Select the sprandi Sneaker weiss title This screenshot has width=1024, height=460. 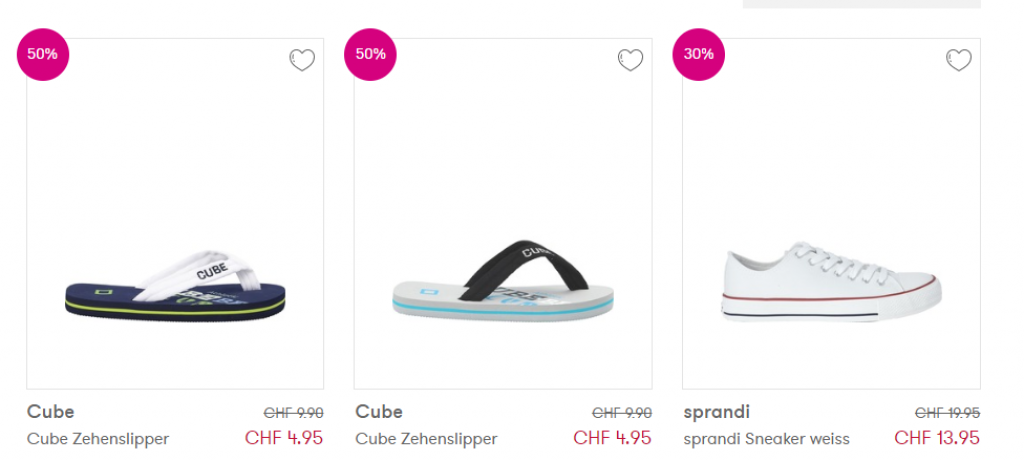point(767,439)
